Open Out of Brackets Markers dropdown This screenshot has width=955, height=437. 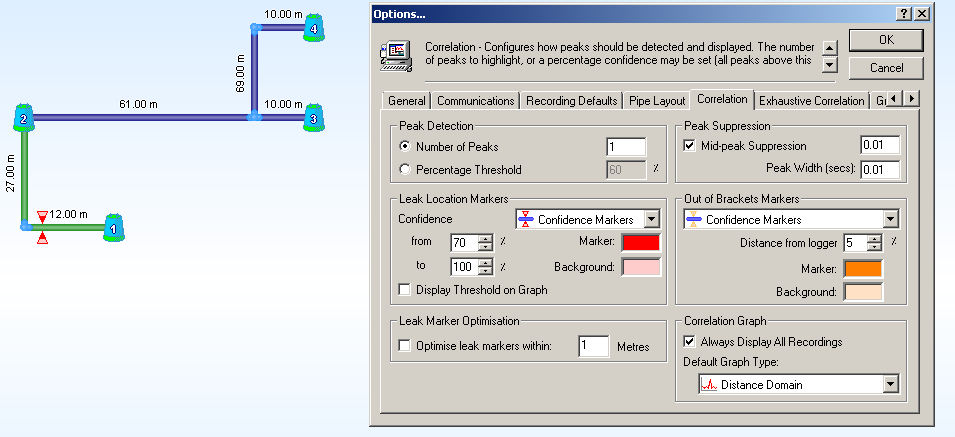click(x=891, y=219)
